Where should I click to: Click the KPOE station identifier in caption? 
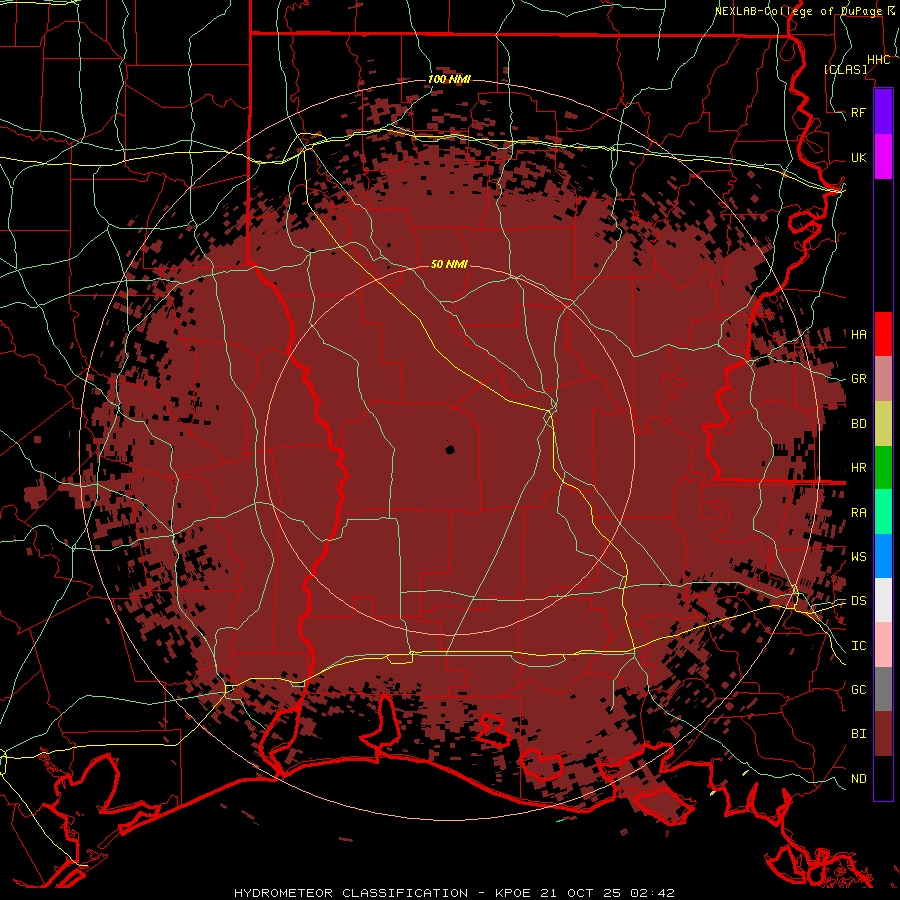tap(514, 893)
